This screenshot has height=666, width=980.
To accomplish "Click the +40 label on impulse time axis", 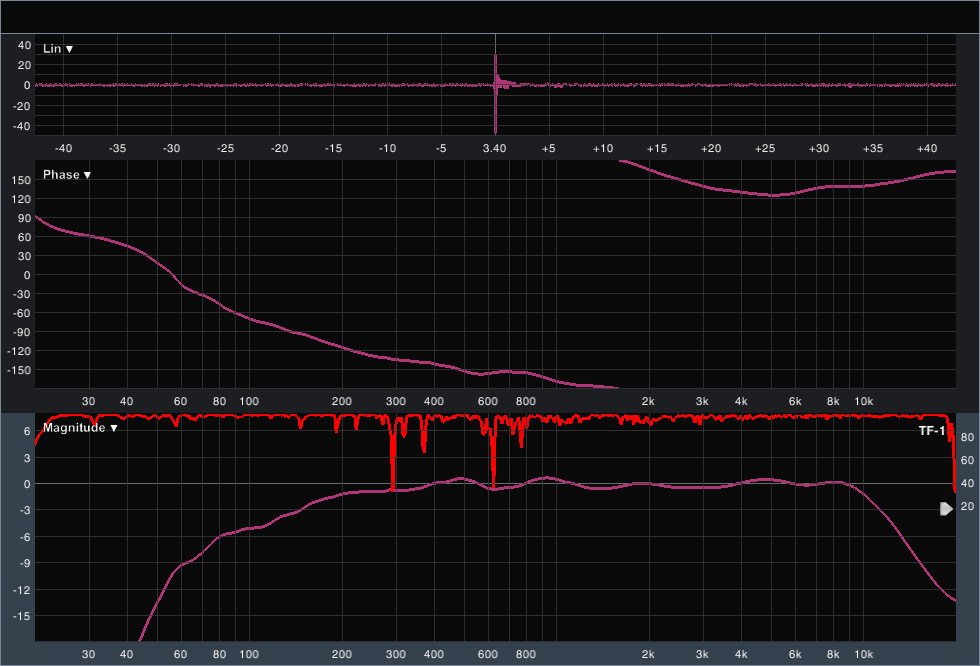I will coord(927,149).
